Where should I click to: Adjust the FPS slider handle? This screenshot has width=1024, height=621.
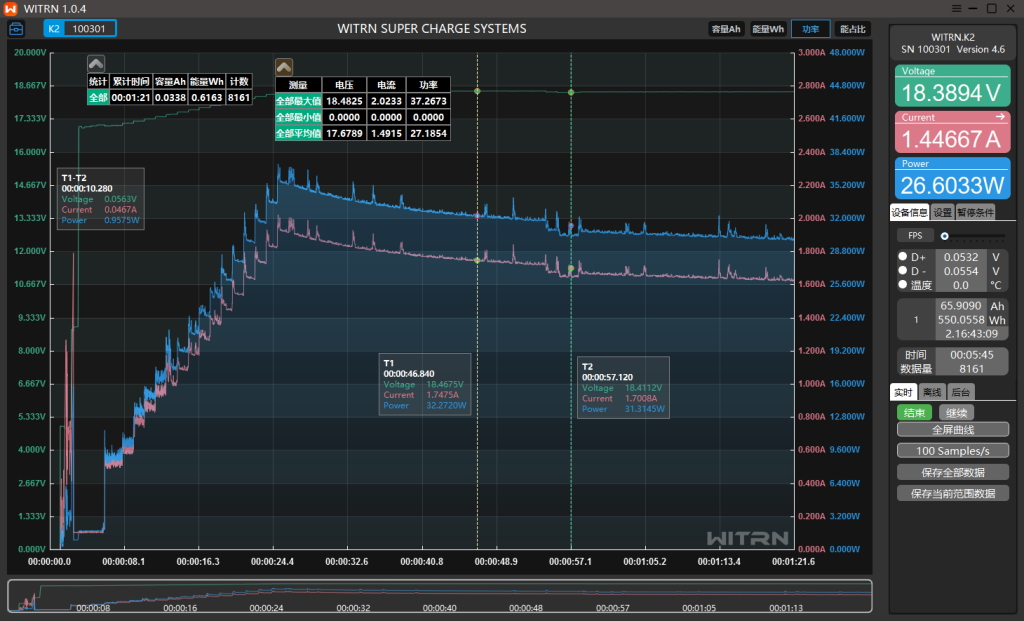(x=944, y=235)
